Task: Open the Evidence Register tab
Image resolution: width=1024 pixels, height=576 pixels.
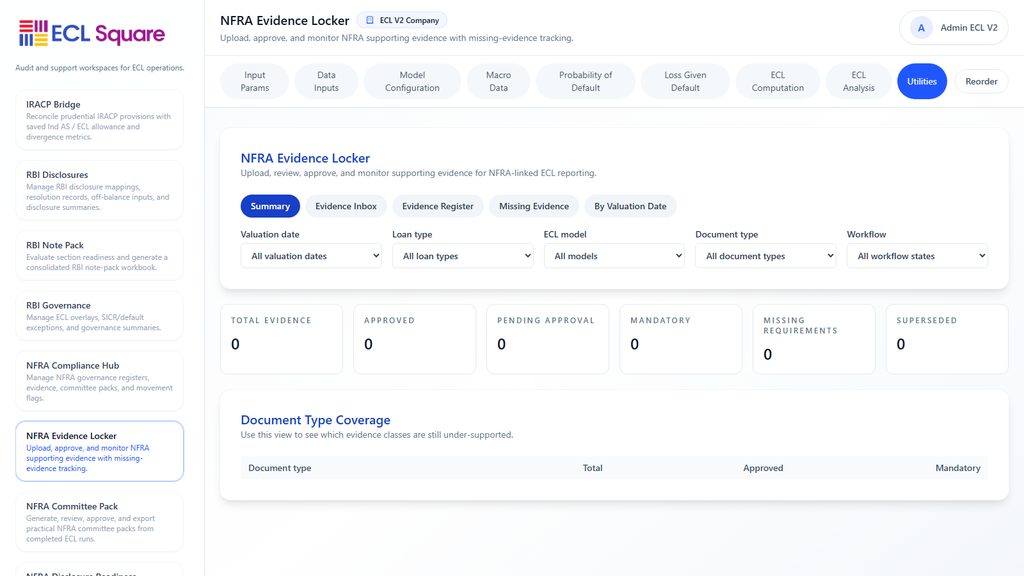Action: (438, 206)
